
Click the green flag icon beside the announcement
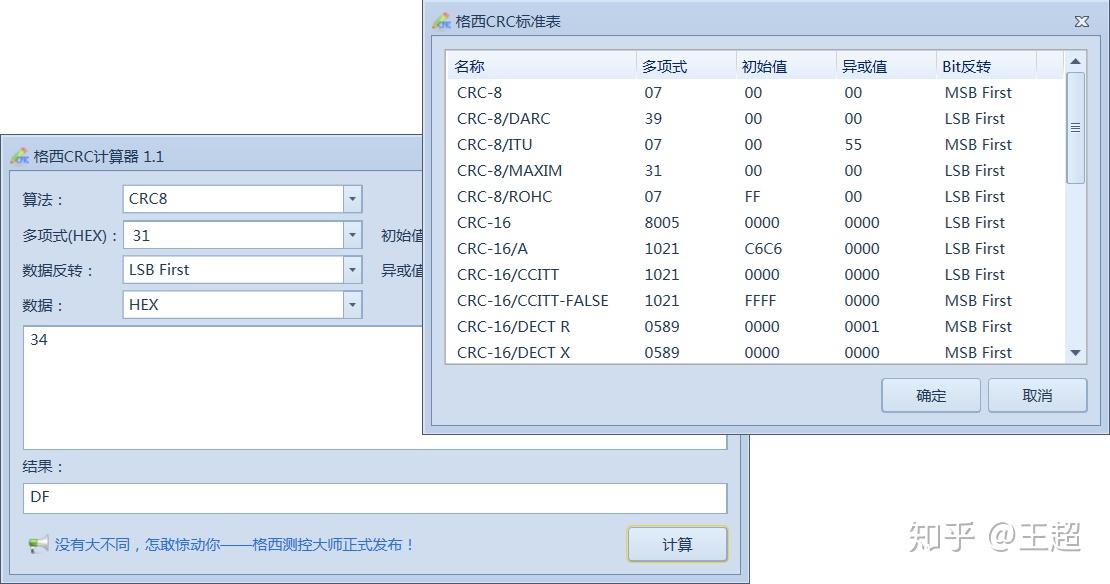point(37,543)
